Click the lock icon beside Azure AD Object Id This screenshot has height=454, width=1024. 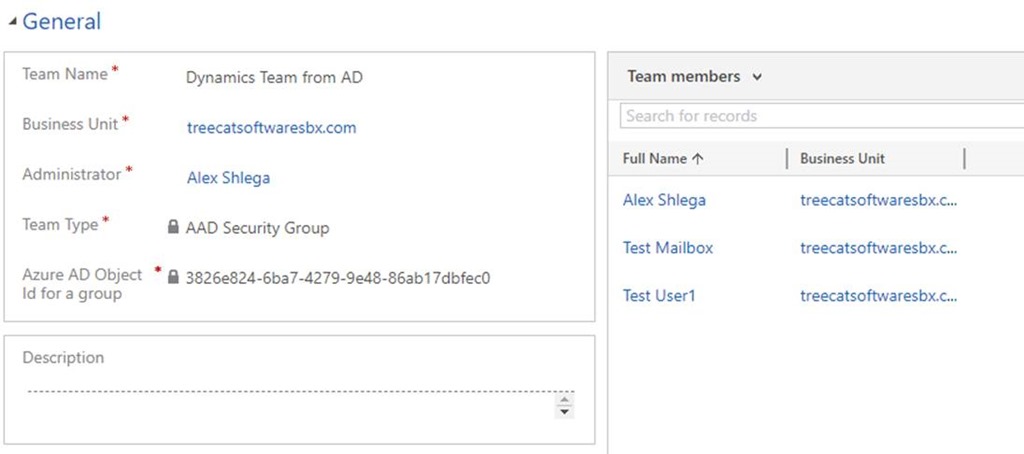(x=173, y=278)
